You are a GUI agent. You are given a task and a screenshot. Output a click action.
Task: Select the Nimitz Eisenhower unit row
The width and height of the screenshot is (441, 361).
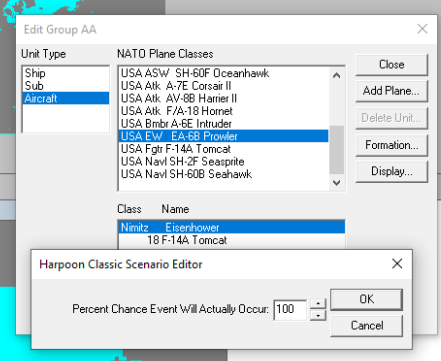[x=232, y=227]
